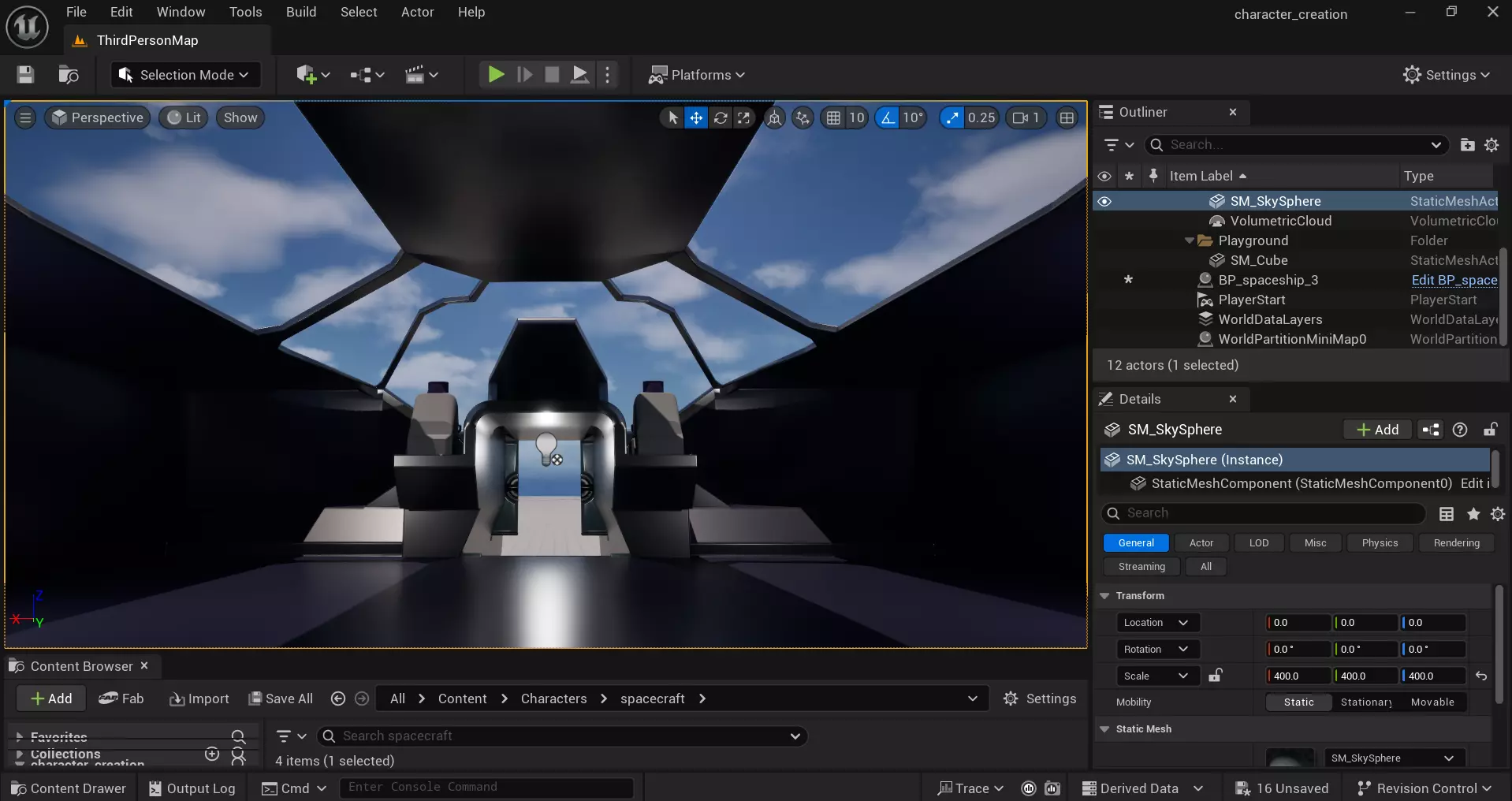Click the Edit BP_space blueprint link
Screen dimensions: 1512x801
click(1454, 280)
